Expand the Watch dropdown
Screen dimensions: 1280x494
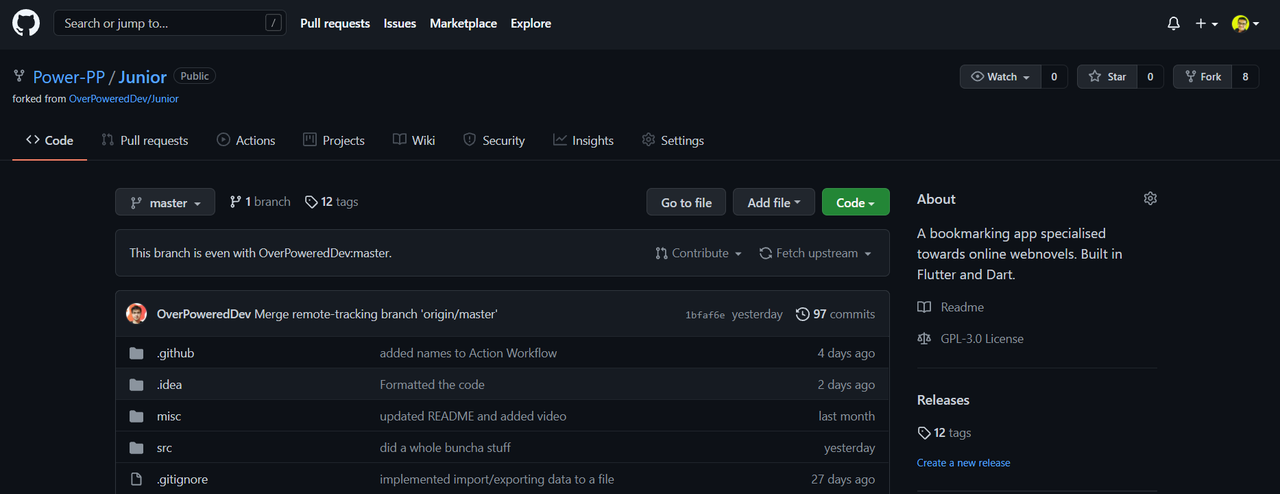click(1000, 77)
